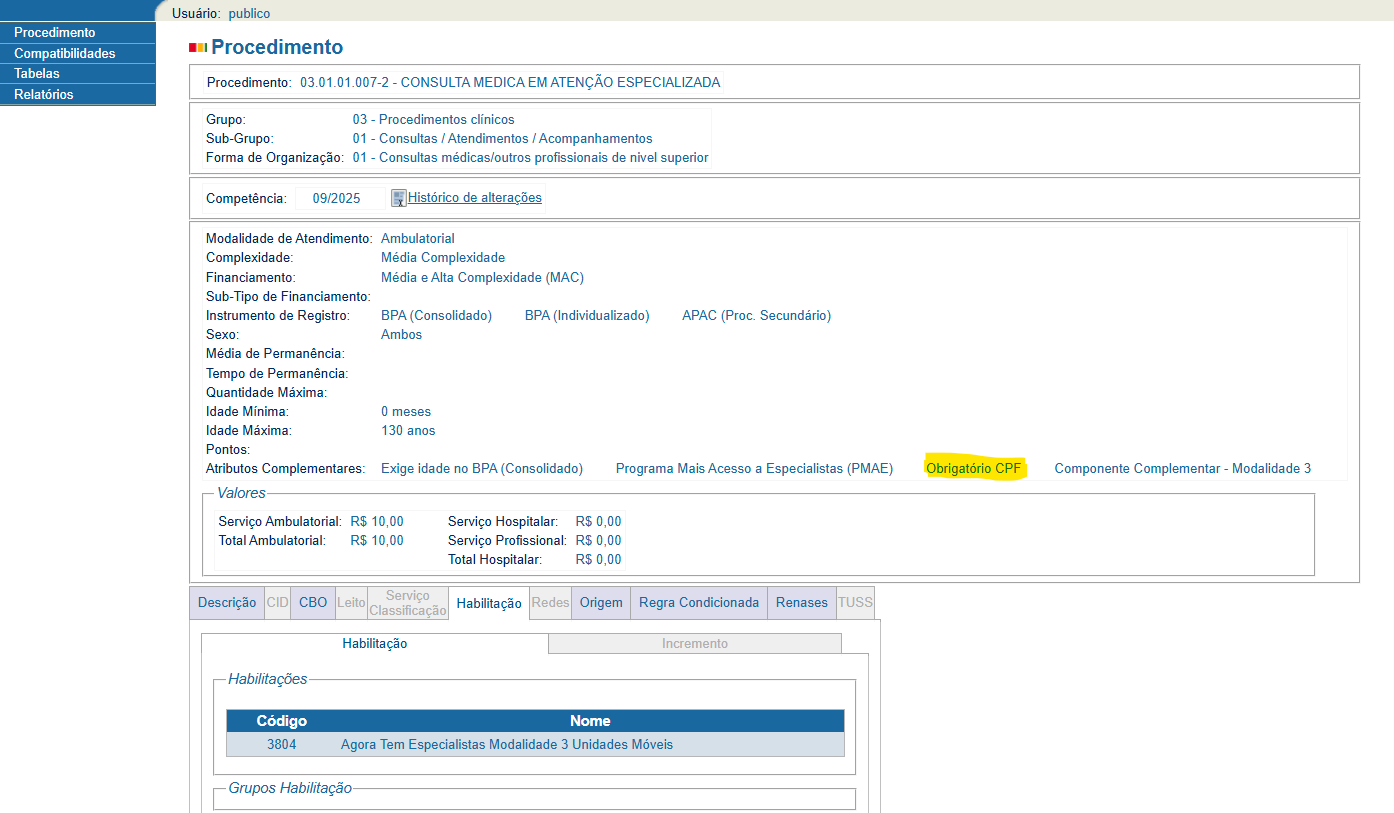The width and height of the screenshot is (1394, 813).
Task: Select row Agora Tem Especialistas Modalidade 3 Unidades Móveis
Action: [x=535, y=745]
